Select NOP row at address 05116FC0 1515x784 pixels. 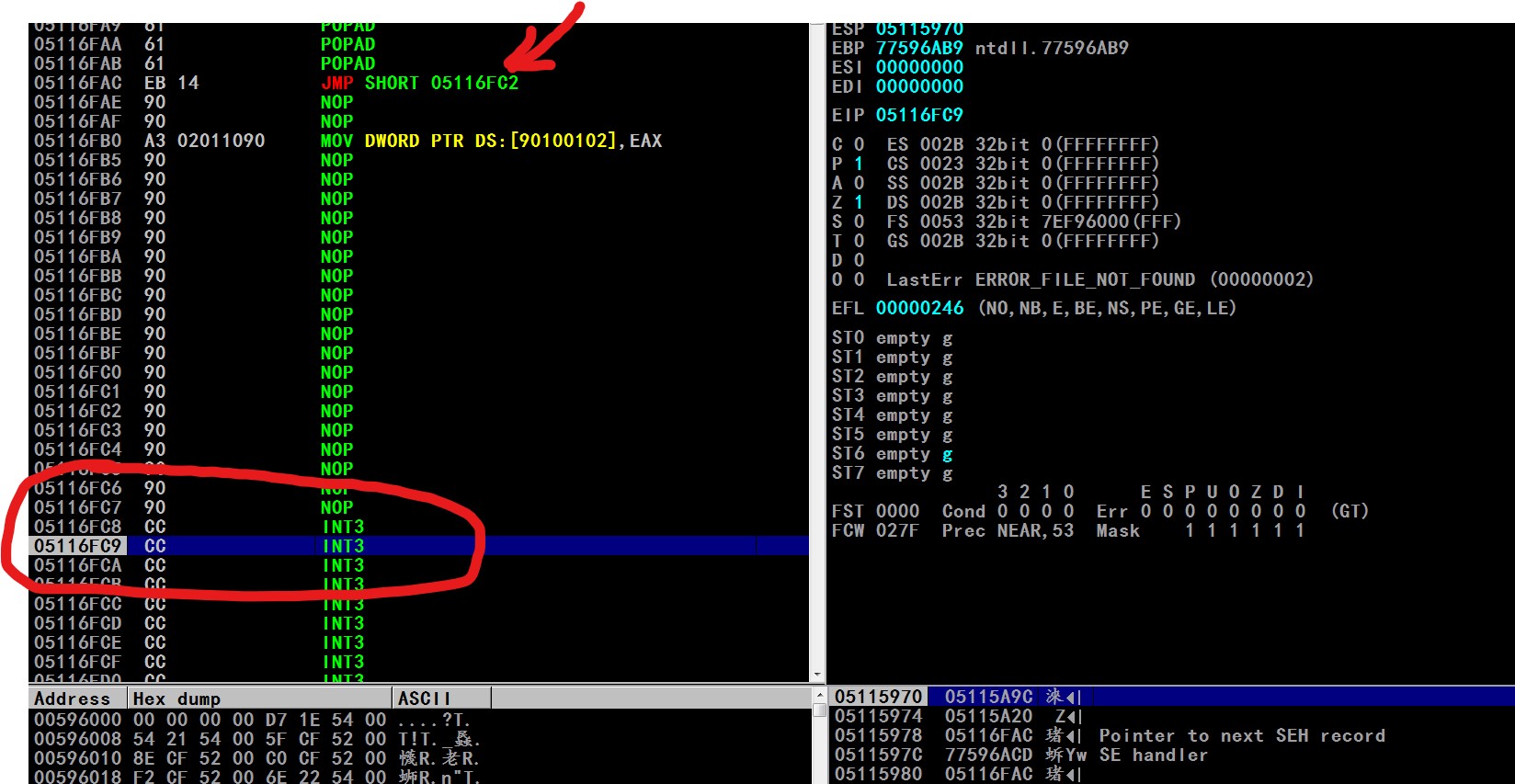click(419, 372)
